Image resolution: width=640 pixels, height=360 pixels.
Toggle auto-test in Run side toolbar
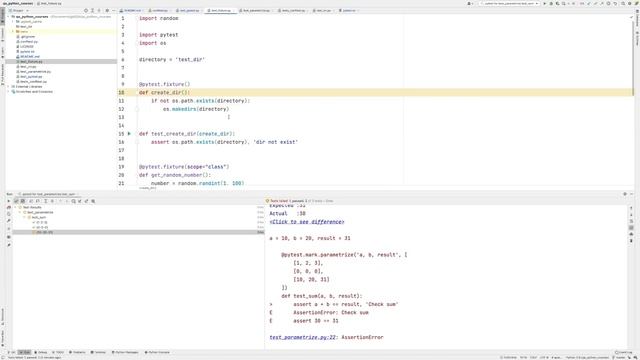[9, 214]
